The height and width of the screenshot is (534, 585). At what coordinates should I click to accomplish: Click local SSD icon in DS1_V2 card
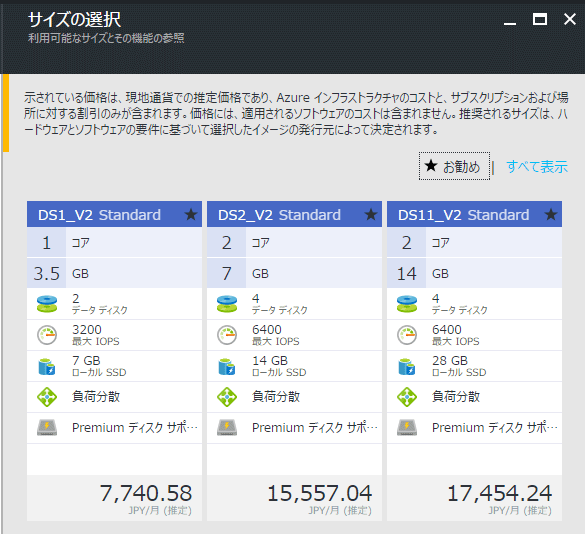coord(47,366)
